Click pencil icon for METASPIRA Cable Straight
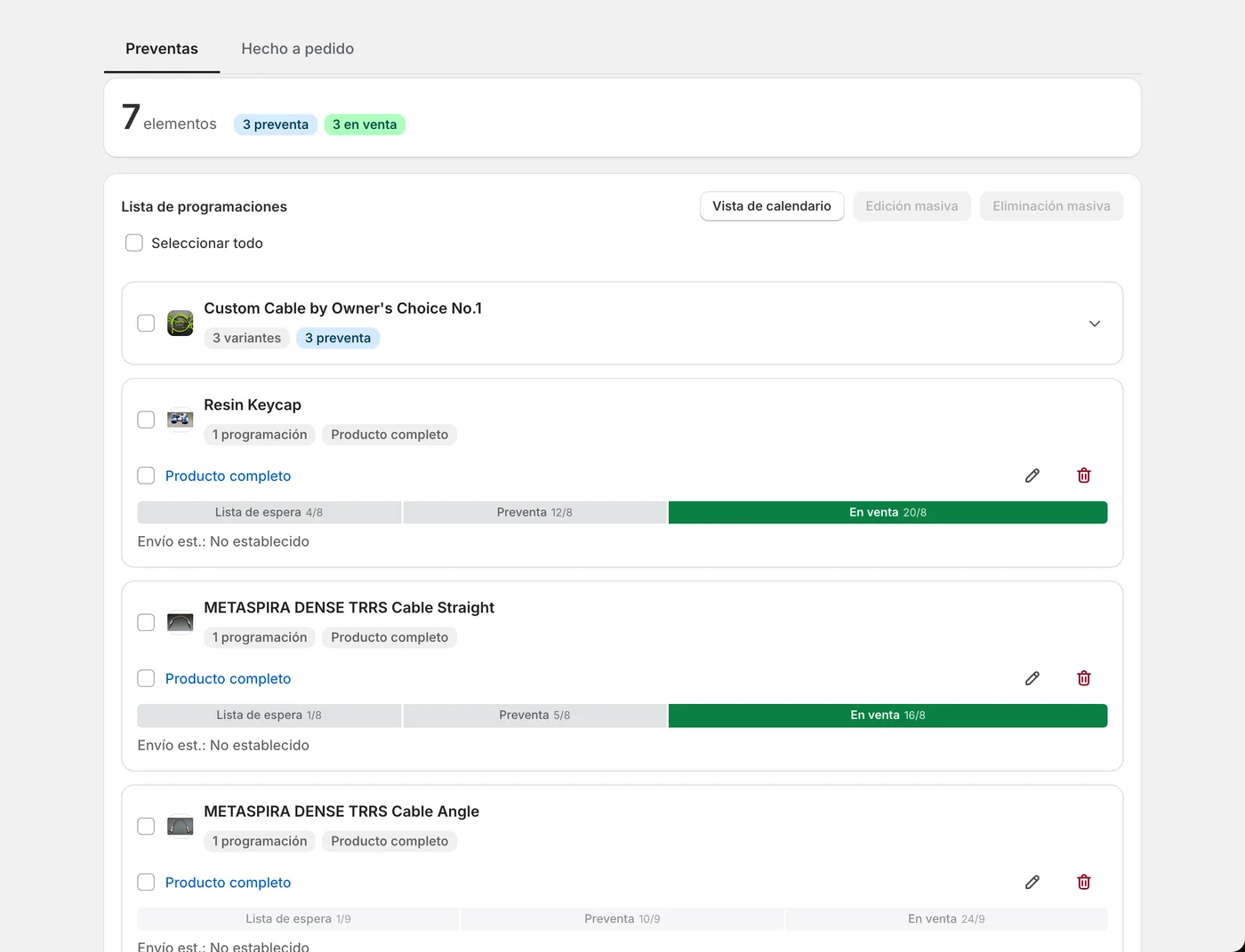This screenshot has width=1245, height=952. pos(1032,678)
